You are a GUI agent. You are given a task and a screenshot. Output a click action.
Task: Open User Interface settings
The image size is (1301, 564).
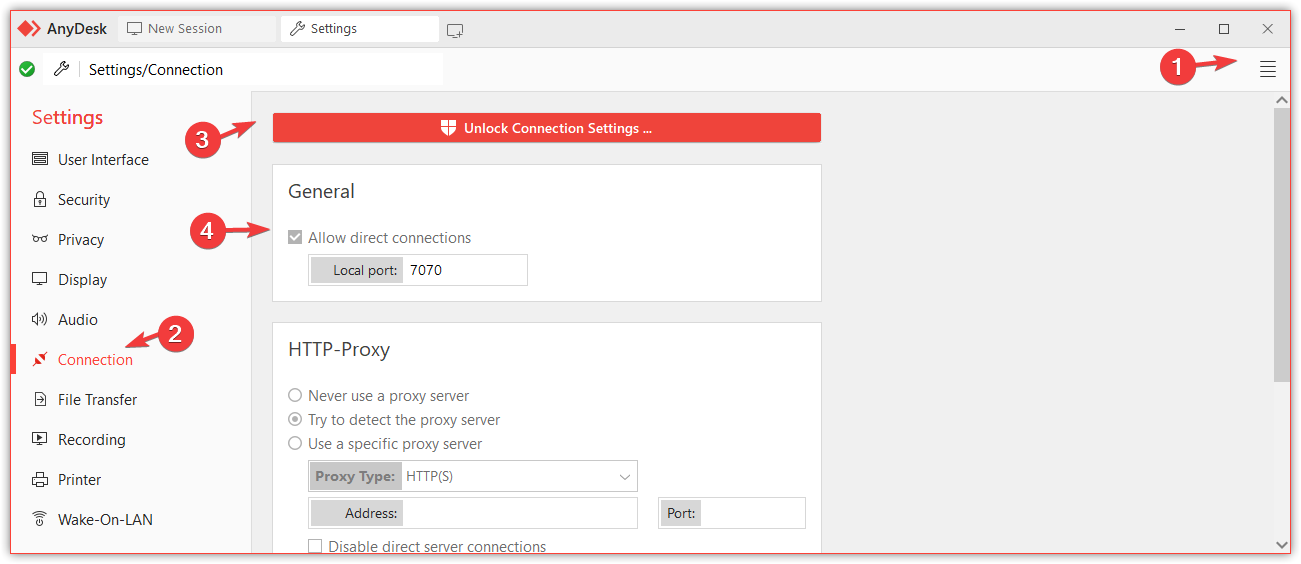[103, 159]
